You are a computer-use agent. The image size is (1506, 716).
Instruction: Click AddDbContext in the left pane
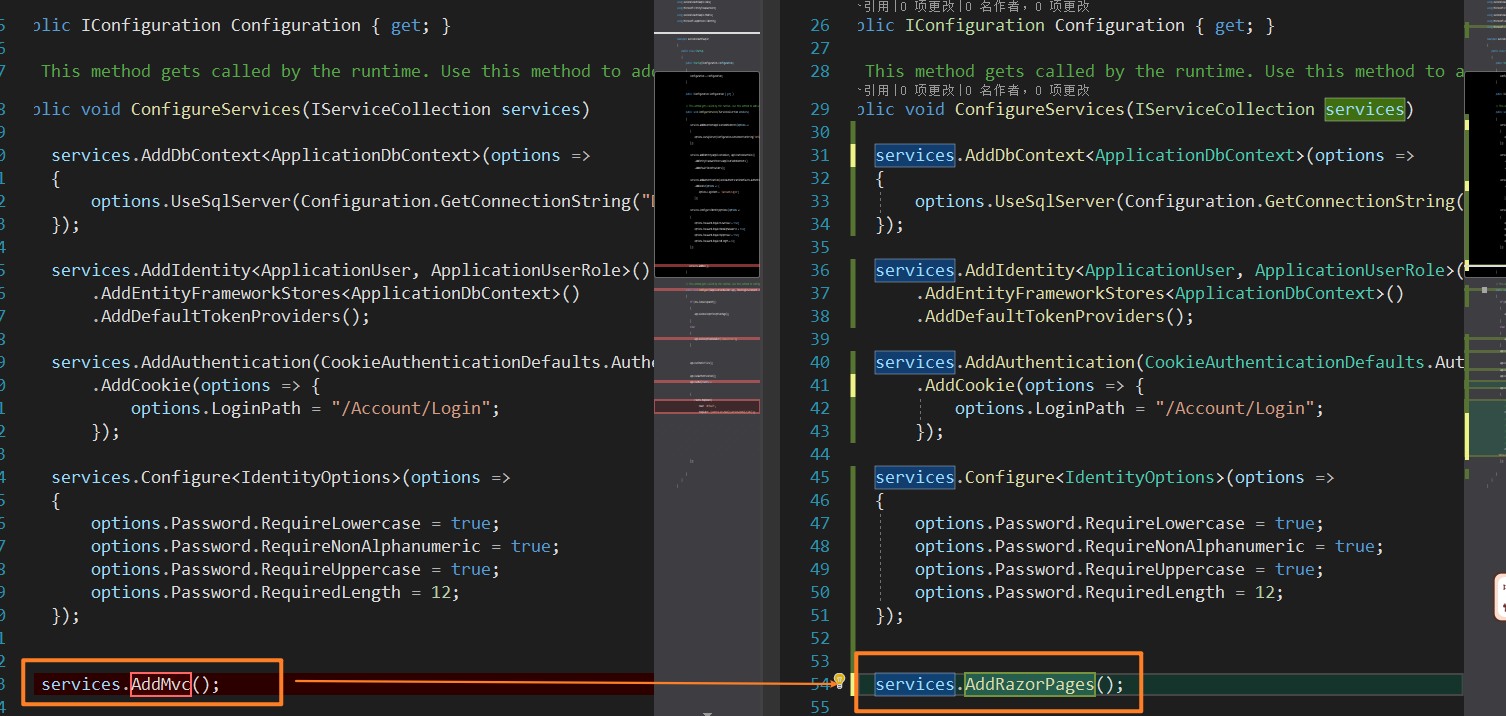201,155
